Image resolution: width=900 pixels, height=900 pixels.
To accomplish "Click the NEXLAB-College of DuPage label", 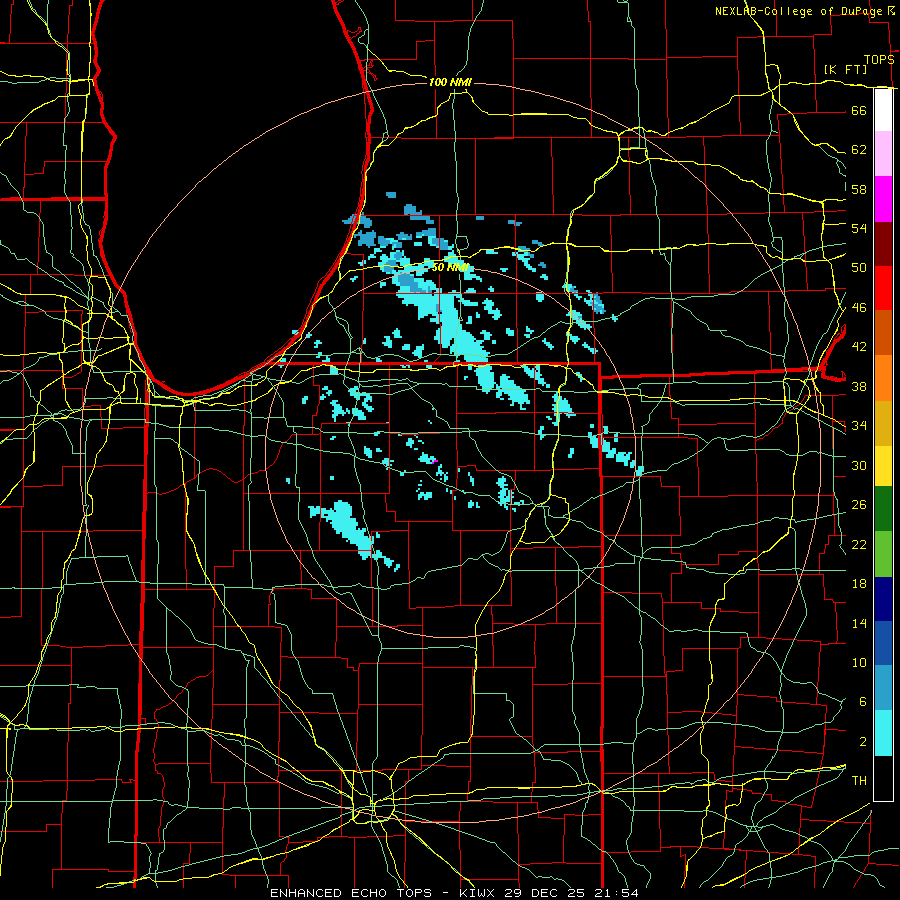I will click(x=800, y=11).
